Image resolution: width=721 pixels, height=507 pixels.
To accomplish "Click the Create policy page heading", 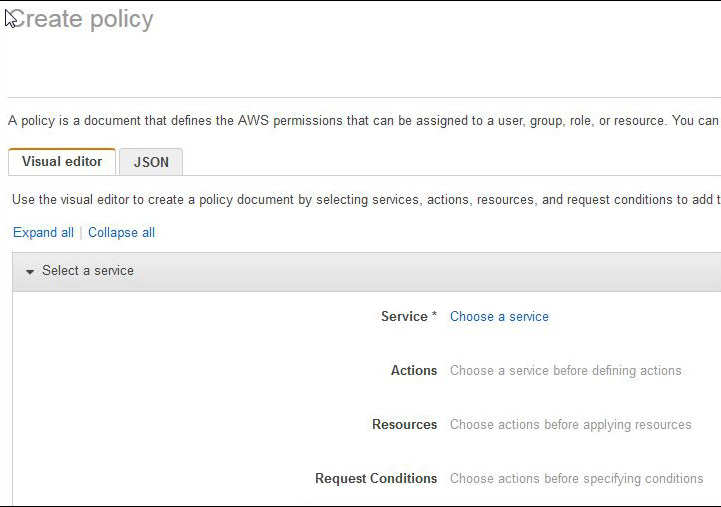I will (x=82, y=19).
